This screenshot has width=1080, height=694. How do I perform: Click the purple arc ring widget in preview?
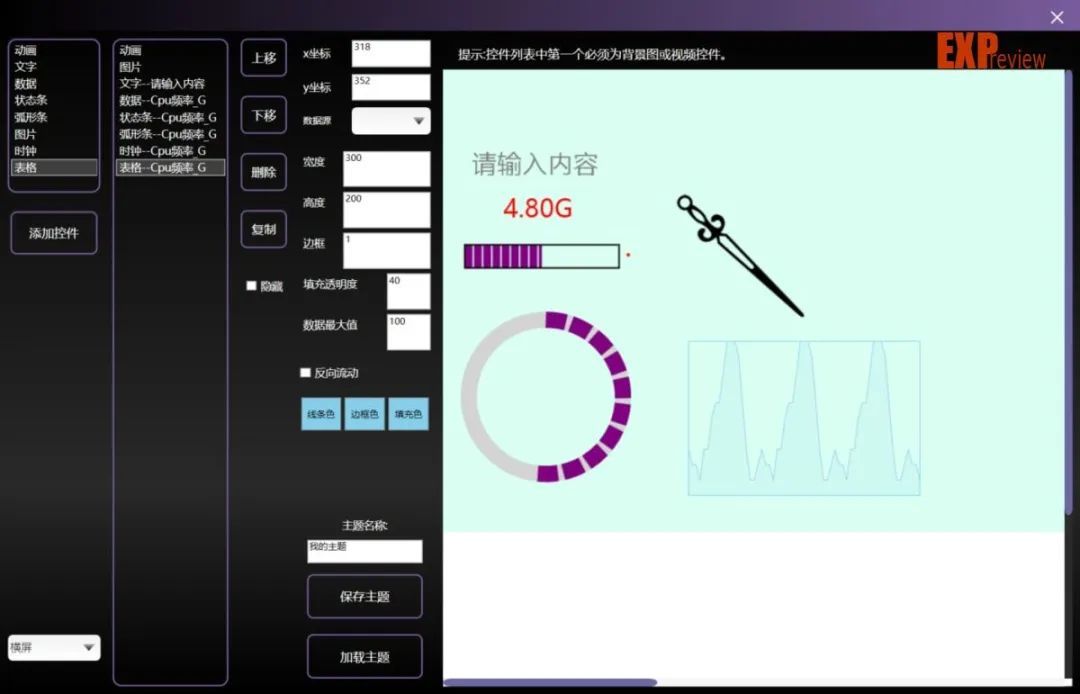[546, 397]
